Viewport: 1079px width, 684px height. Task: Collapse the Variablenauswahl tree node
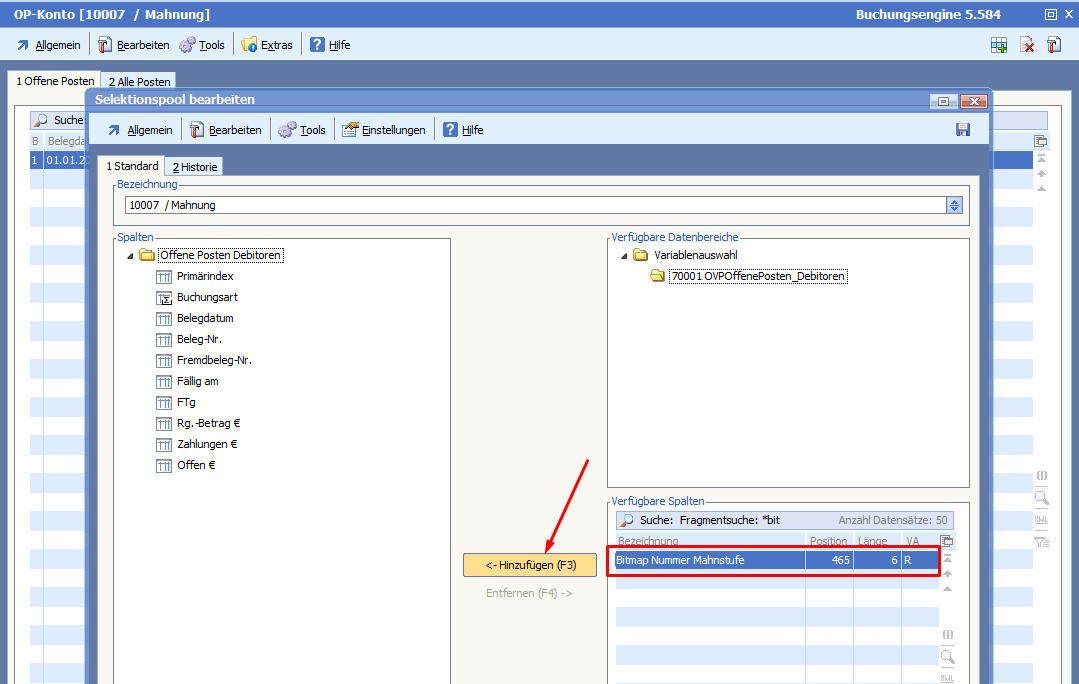(x=624, y=256)
